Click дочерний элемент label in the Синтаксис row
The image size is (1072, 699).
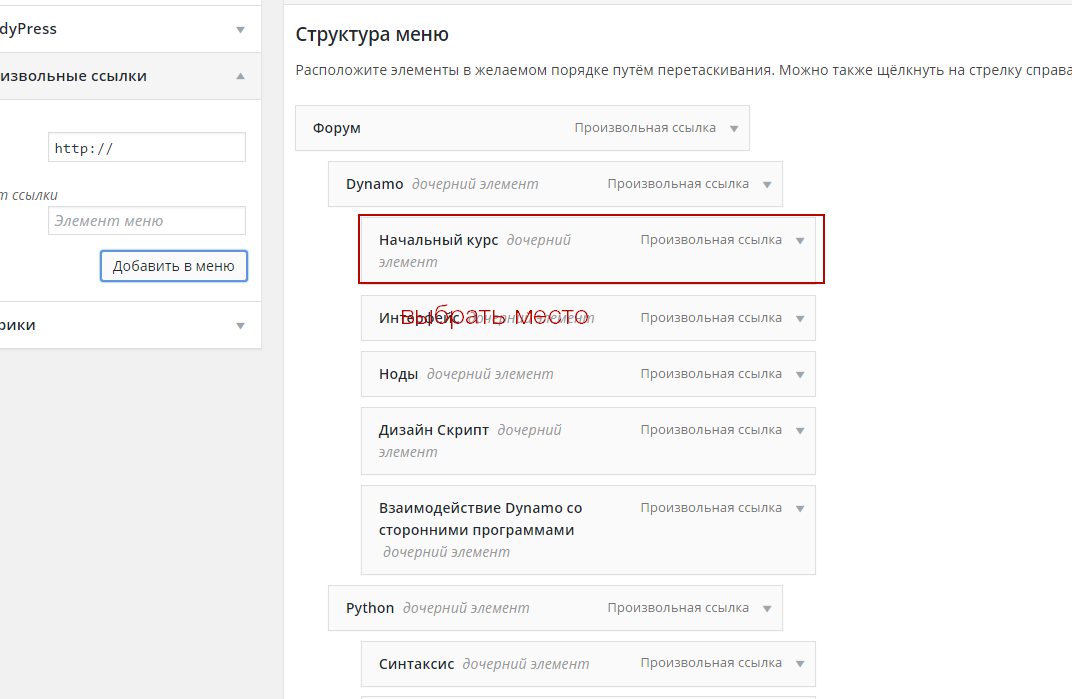click(x=526, y=663)
